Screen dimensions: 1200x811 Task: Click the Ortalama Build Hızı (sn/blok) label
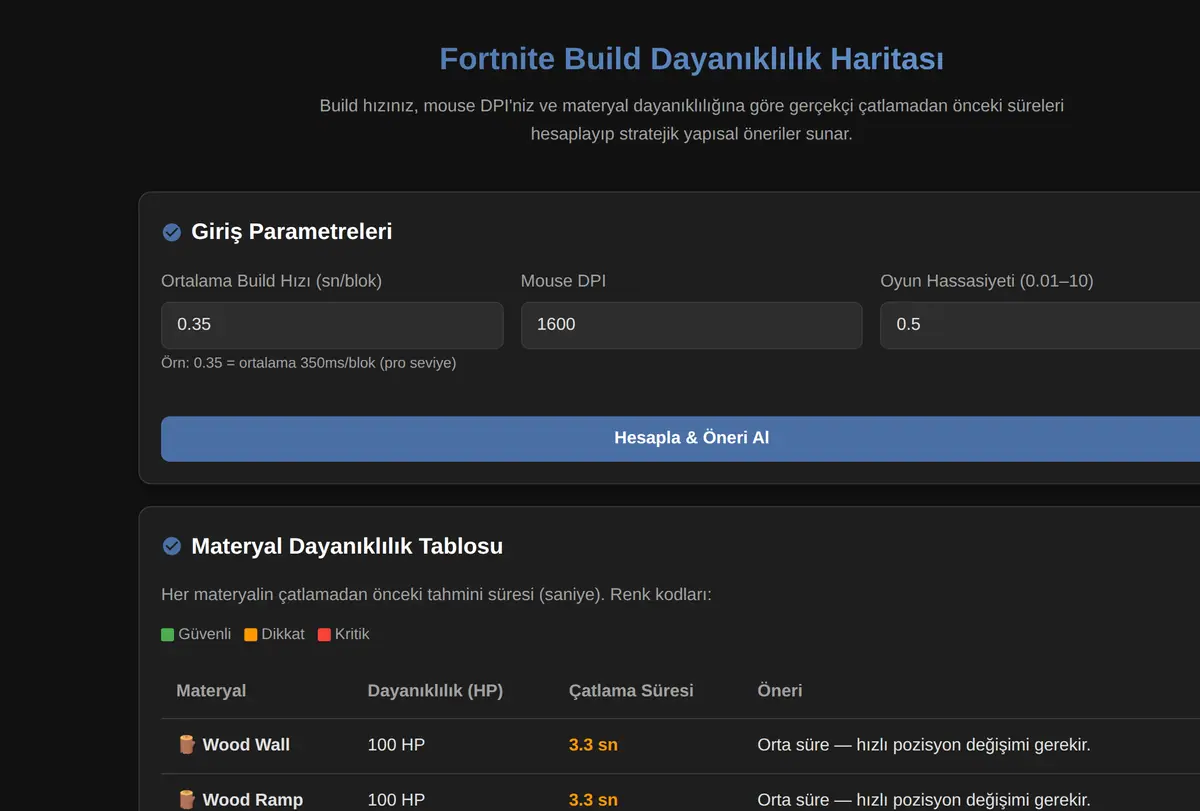click(x=271, y=281)
